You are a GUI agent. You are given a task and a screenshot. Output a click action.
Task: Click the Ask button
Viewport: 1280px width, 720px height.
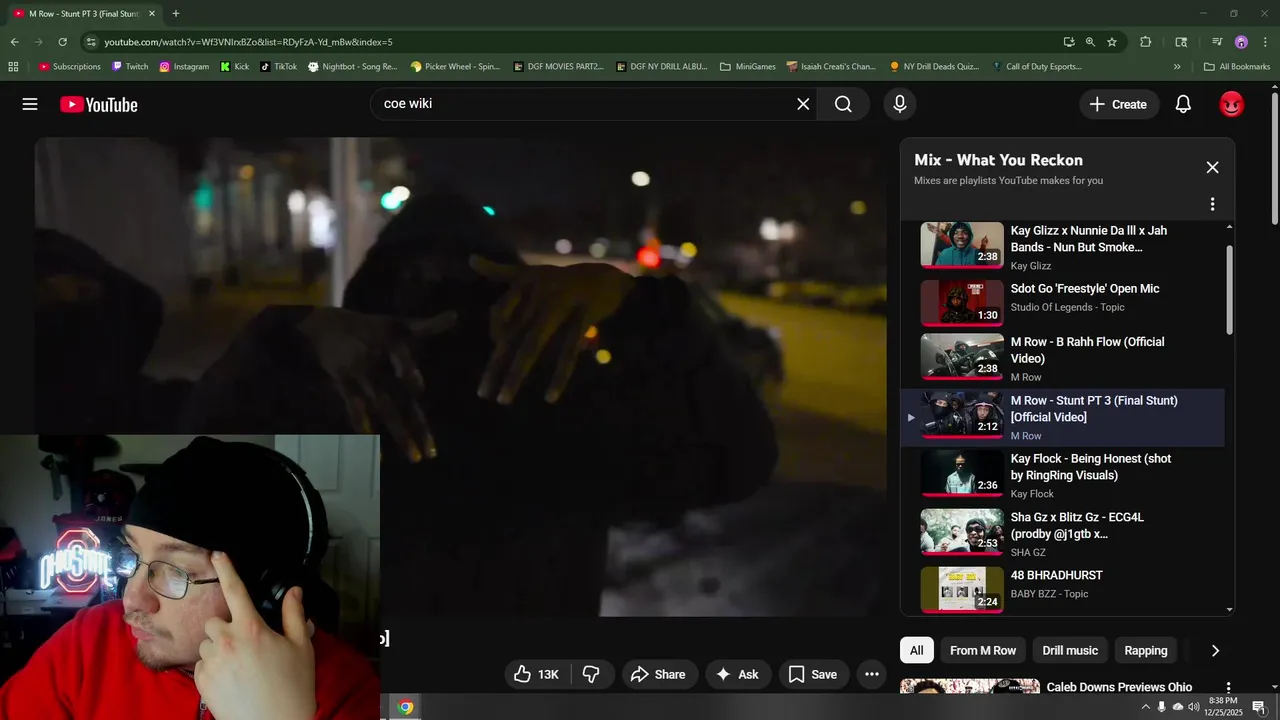point(737,675)
